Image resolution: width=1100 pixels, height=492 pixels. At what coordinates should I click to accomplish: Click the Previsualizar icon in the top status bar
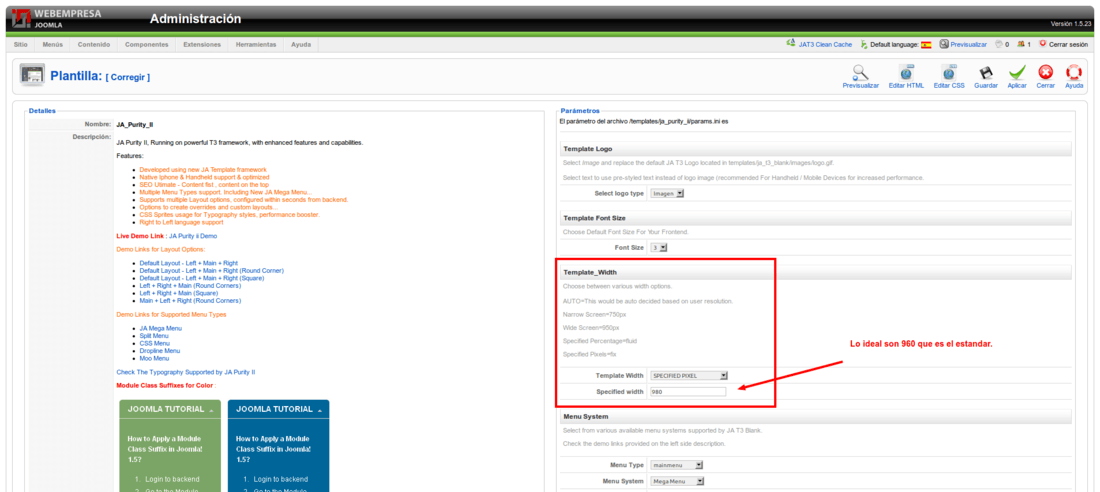[944, 44]
